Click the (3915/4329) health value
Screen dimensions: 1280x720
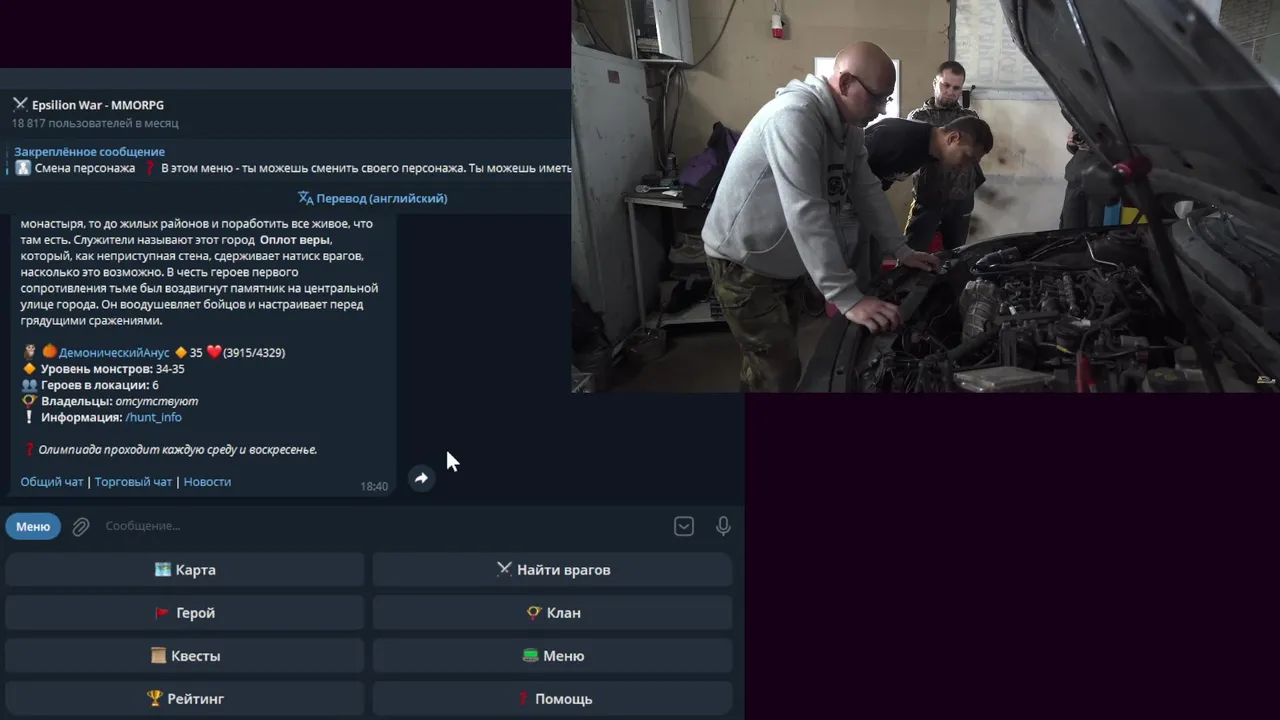(254, 353)
